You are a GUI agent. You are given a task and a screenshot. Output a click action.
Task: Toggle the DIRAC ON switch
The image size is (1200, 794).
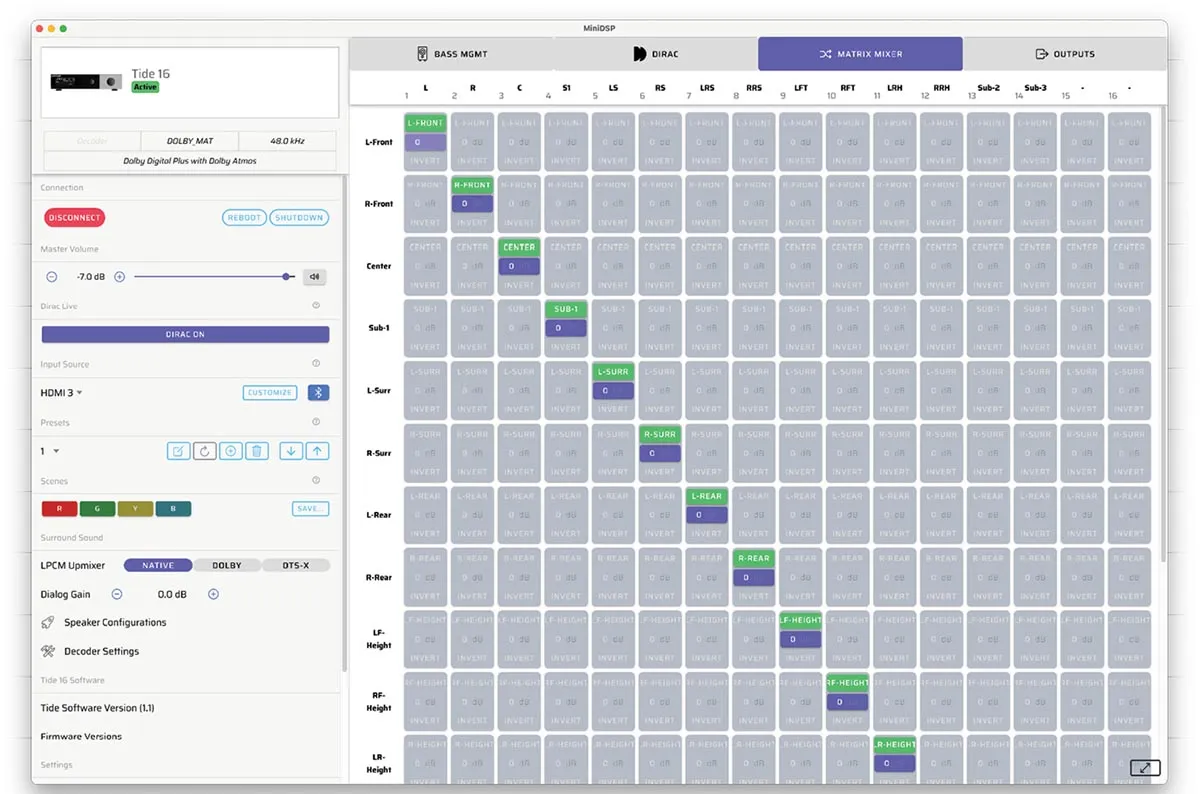coord(185,334)
